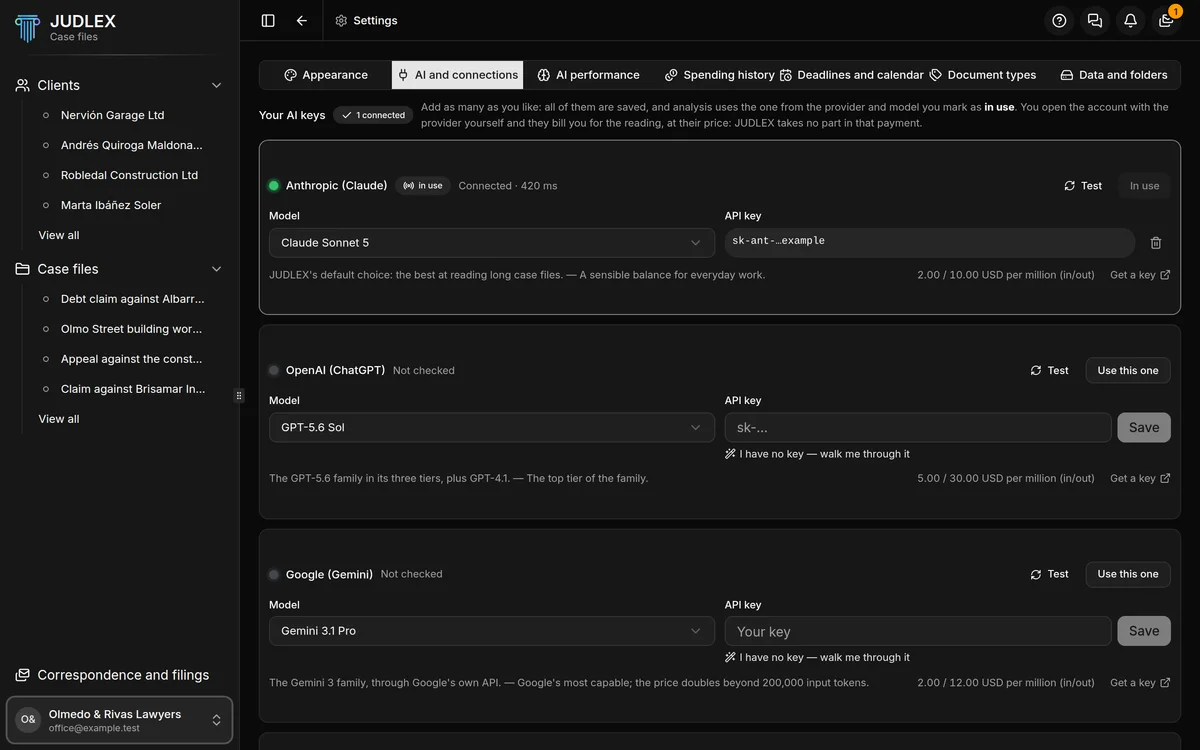Screen dimensions: 1200x750
Task: Click OpenAI's walk me through it link
Action: click(818, 454)
